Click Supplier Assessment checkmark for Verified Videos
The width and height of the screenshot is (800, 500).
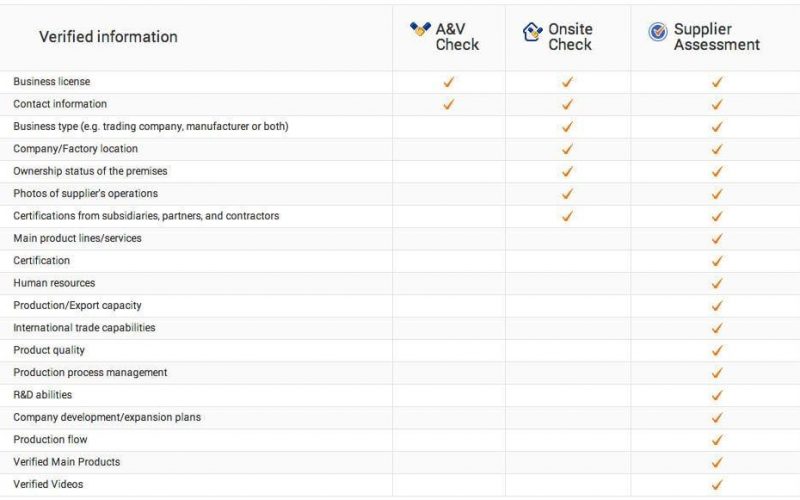coord(717,485)
